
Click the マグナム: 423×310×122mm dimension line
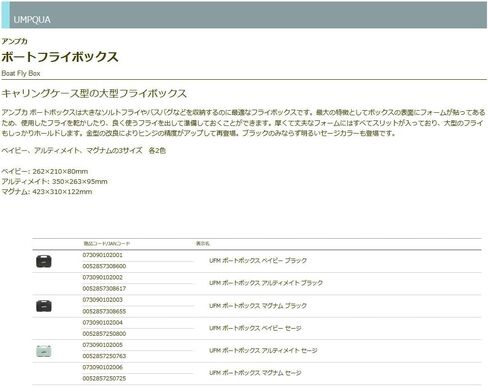point(47,192)
